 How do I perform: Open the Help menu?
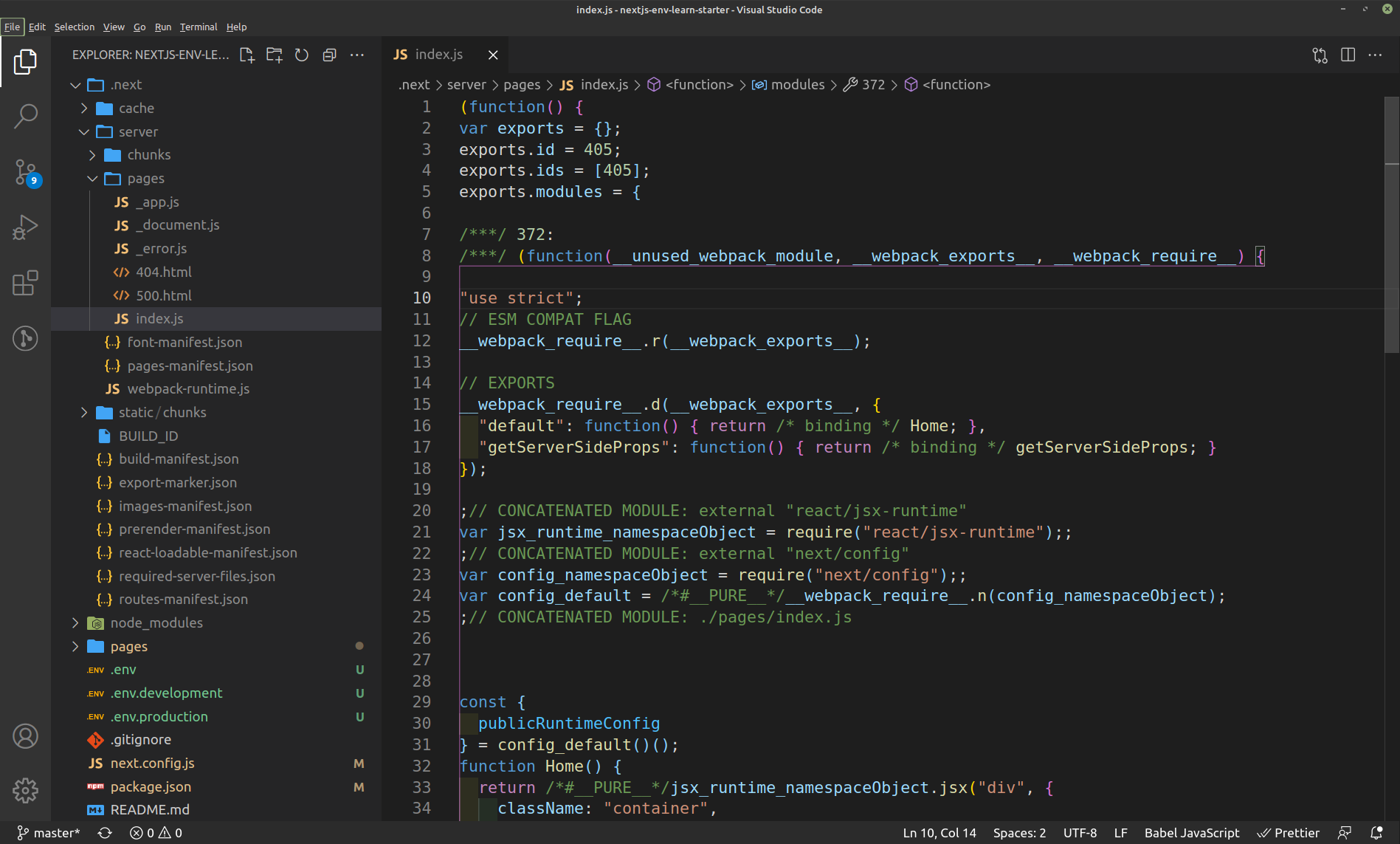coord(236,27)
